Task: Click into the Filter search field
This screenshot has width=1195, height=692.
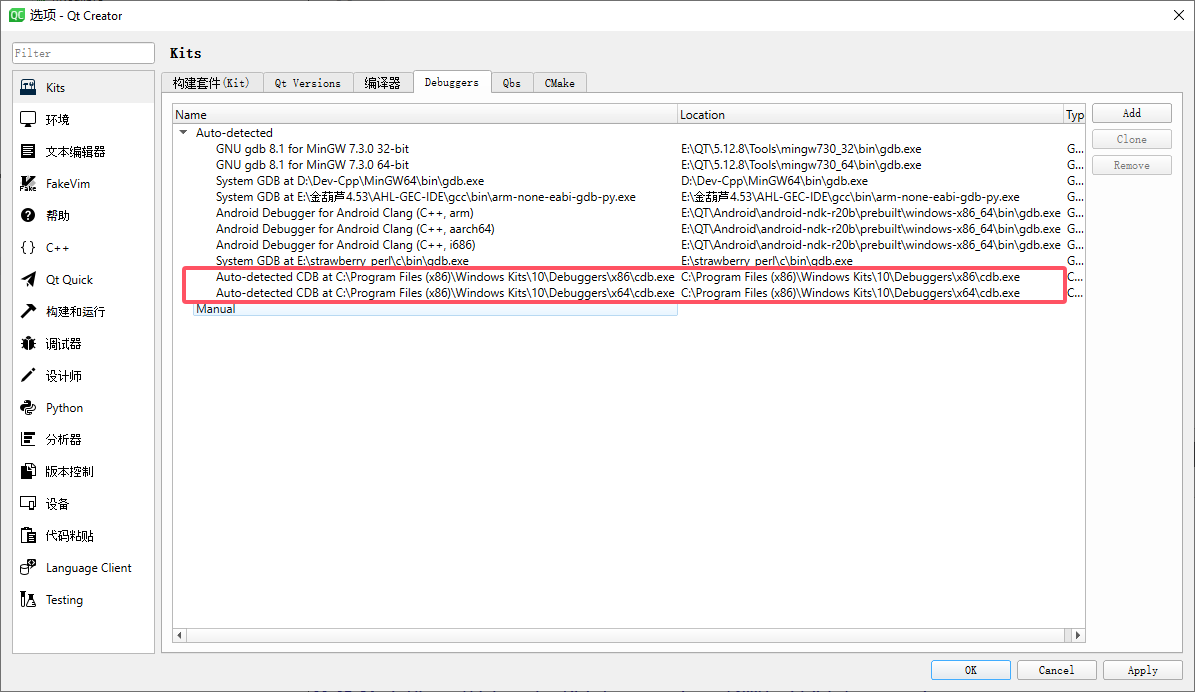Action: pos(84,53)
